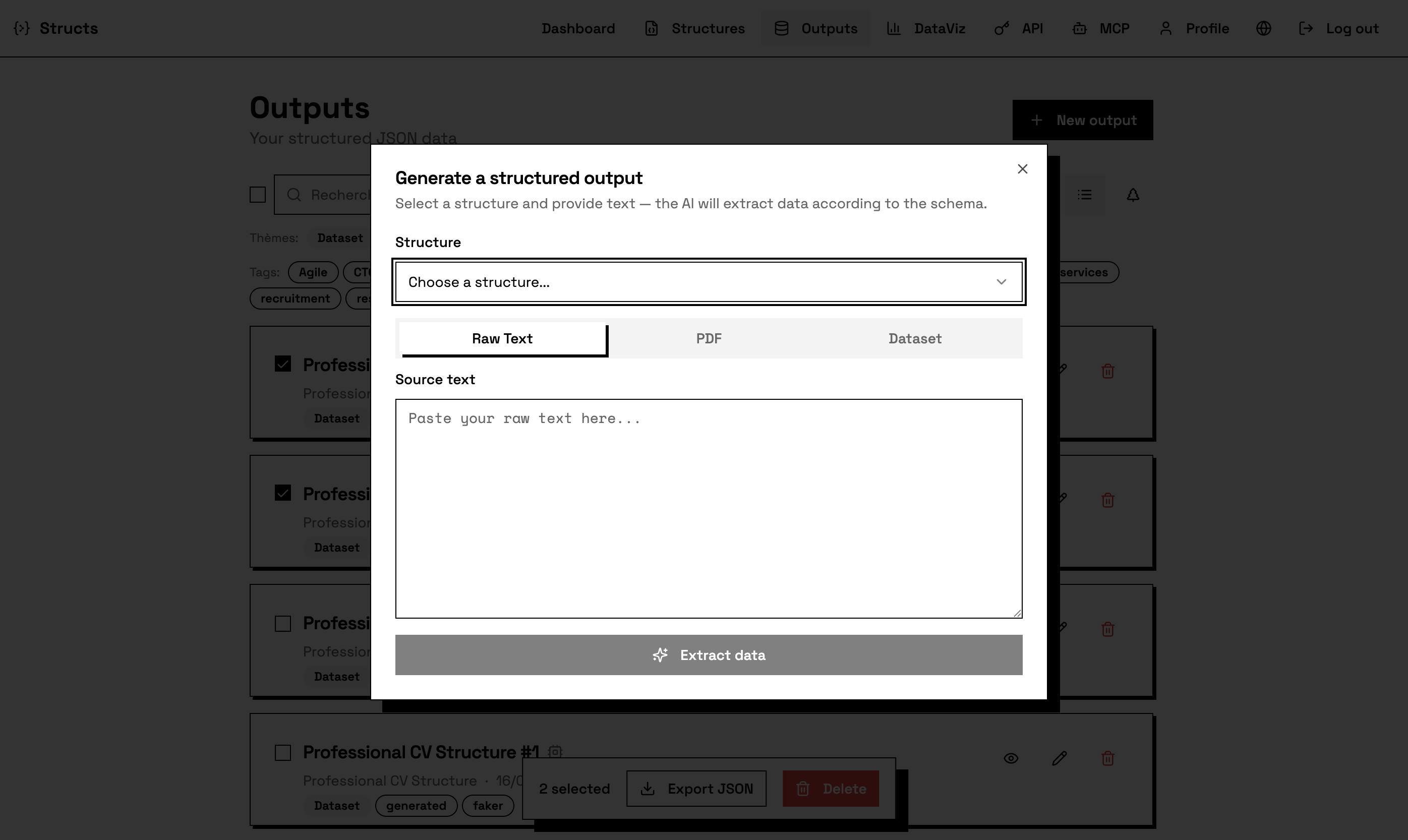Viewport: 1408px width, 840px height.
Task: Preview Professional CV Structure #1 via eye icon
Action: click(x=1012, y=758)
